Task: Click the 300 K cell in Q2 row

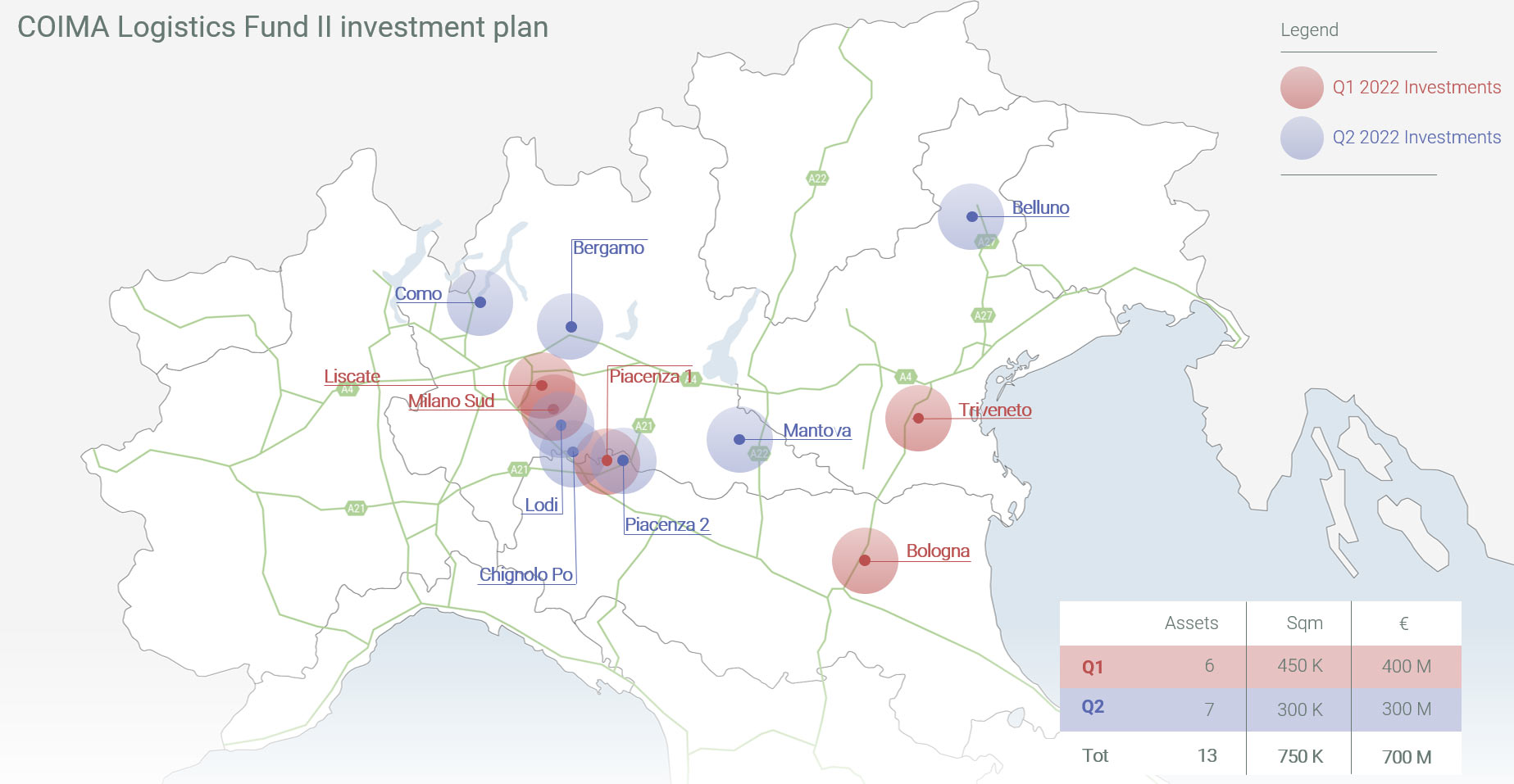Action: click(1300, 709)
